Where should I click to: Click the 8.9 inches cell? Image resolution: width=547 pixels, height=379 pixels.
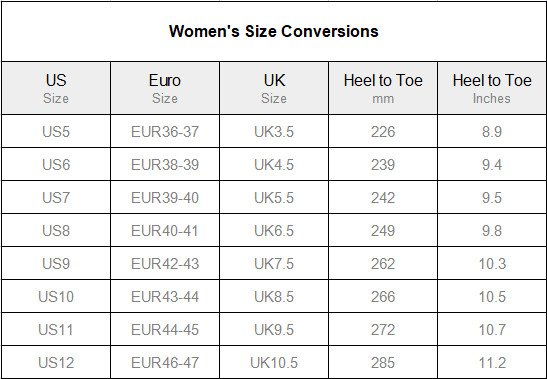click(492, 132)
